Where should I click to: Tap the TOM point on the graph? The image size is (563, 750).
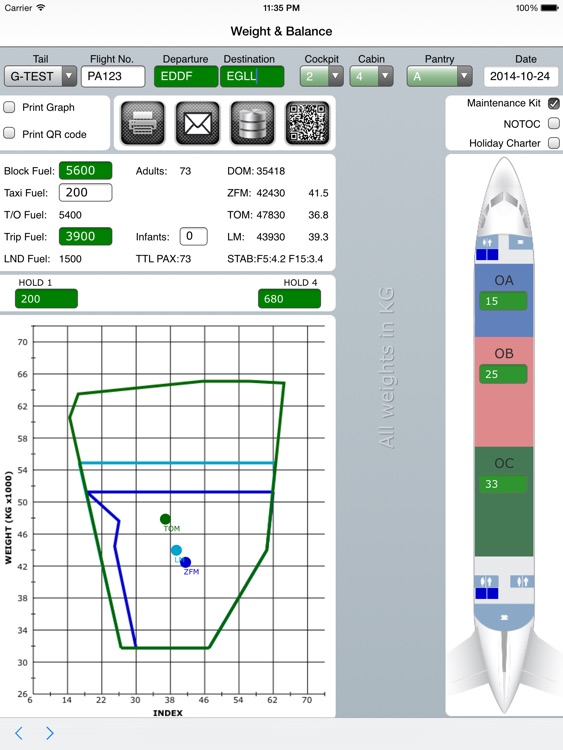(x=165, y=519)
